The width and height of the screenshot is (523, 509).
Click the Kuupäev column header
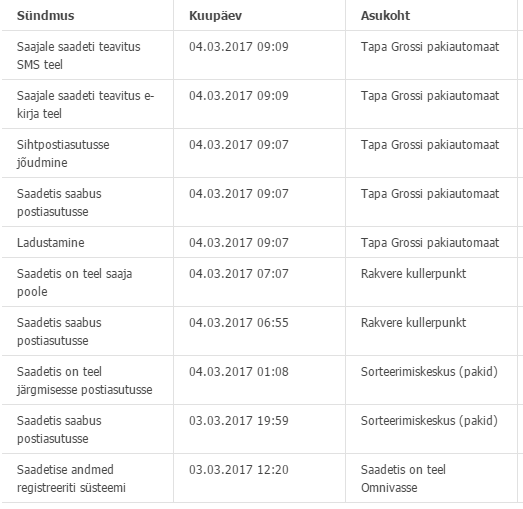215,16
